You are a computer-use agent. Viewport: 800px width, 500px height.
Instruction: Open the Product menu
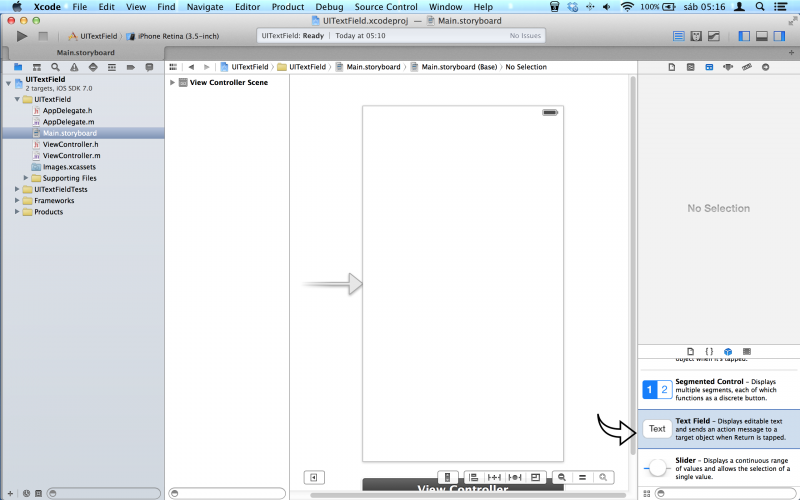[288, 7]
